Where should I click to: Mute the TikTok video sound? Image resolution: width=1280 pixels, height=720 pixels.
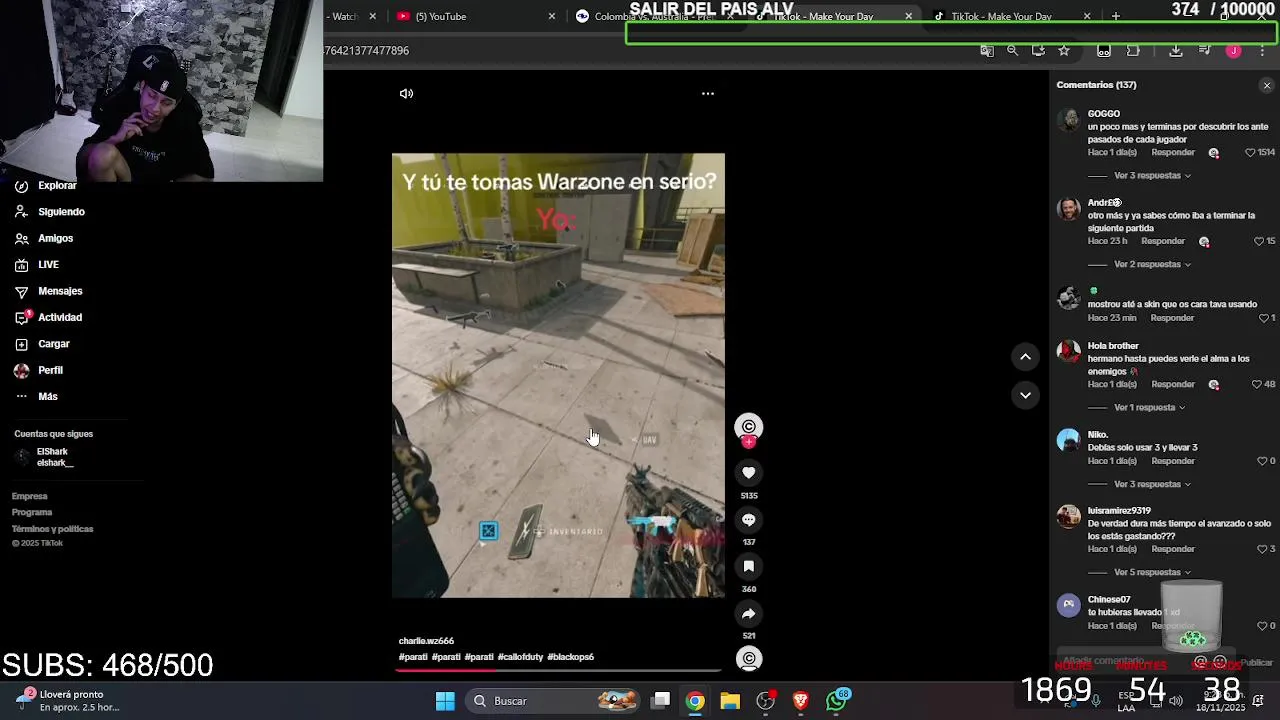(x=406, y=93)
